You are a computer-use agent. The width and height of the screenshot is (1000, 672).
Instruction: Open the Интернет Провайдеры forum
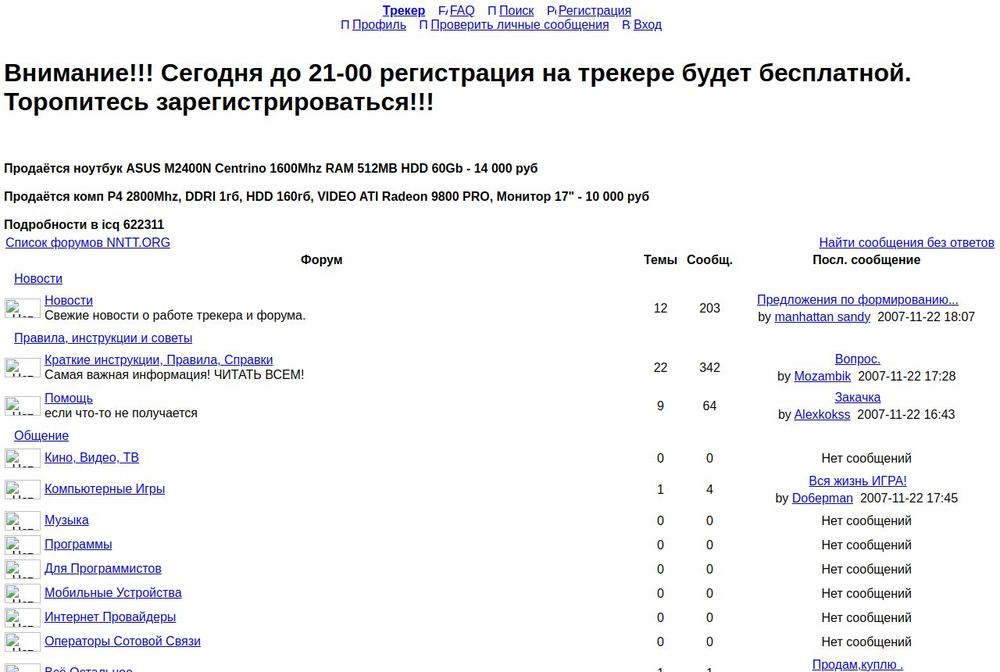110,617
